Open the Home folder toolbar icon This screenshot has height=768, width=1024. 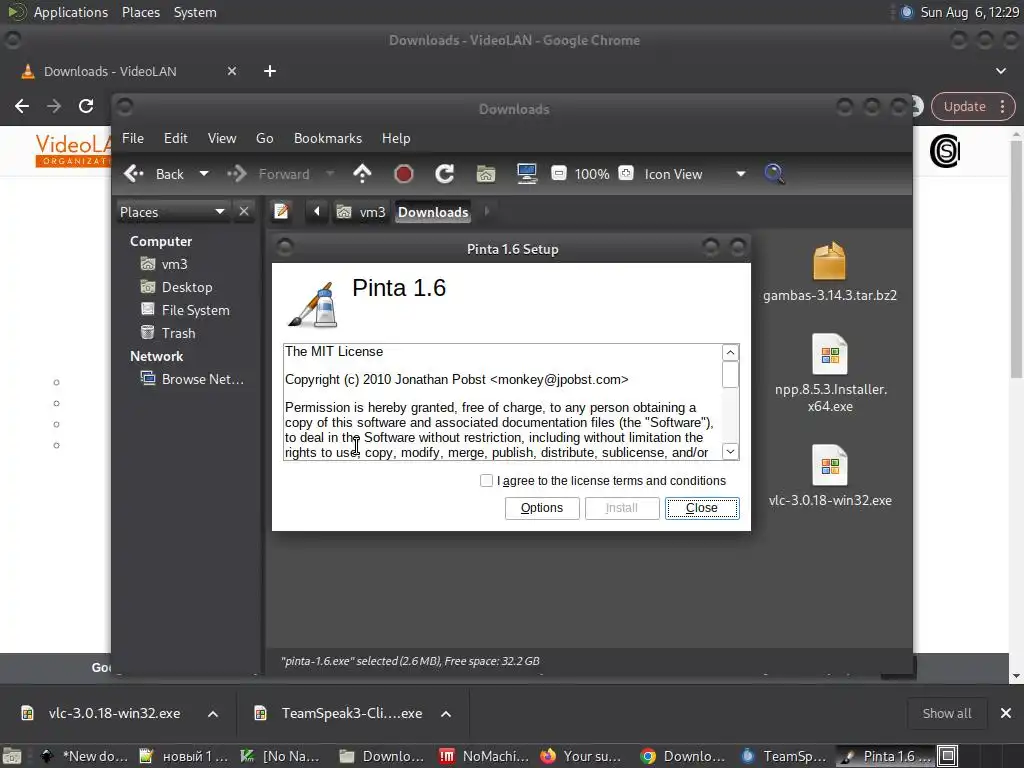(x=485, y=174)
